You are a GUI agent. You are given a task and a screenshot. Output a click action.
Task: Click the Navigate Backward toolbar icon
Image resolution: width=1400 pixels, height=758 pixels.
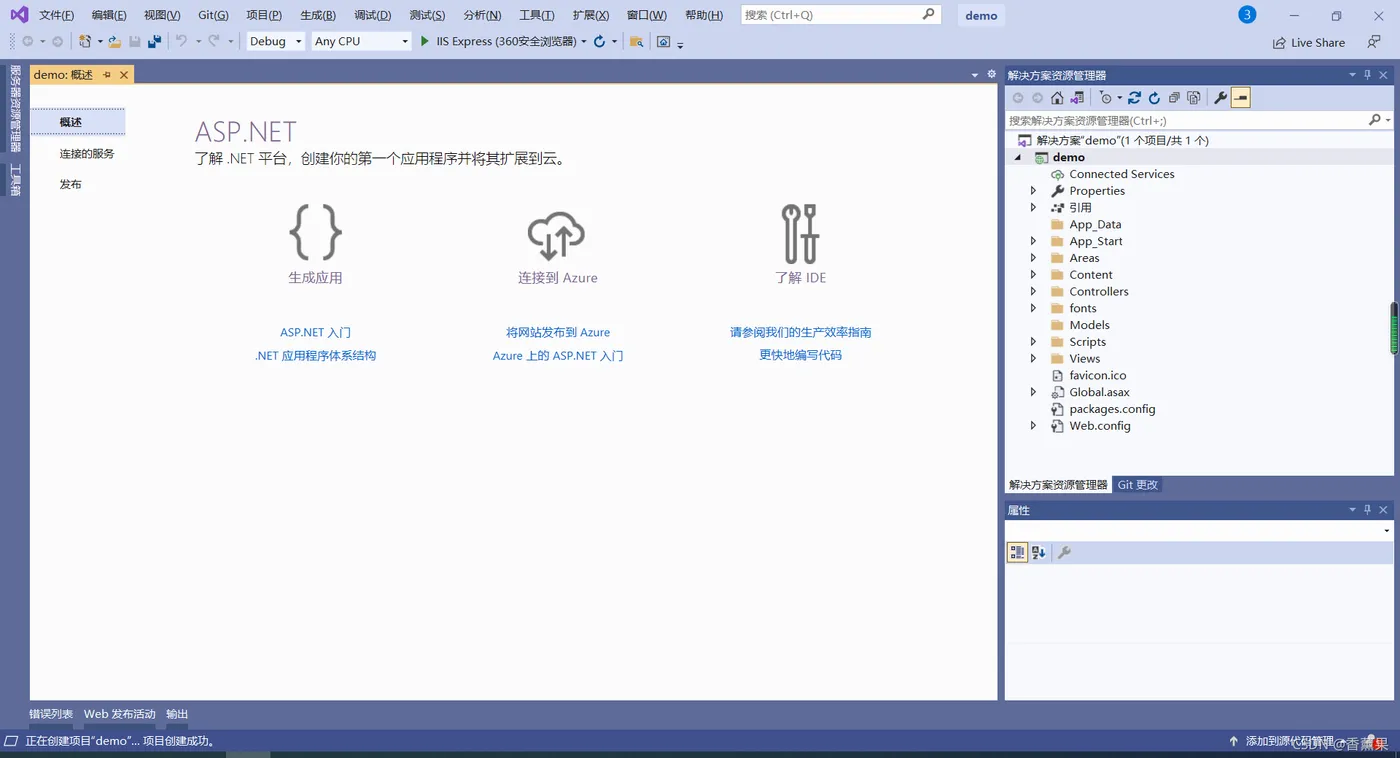(28, 41)
